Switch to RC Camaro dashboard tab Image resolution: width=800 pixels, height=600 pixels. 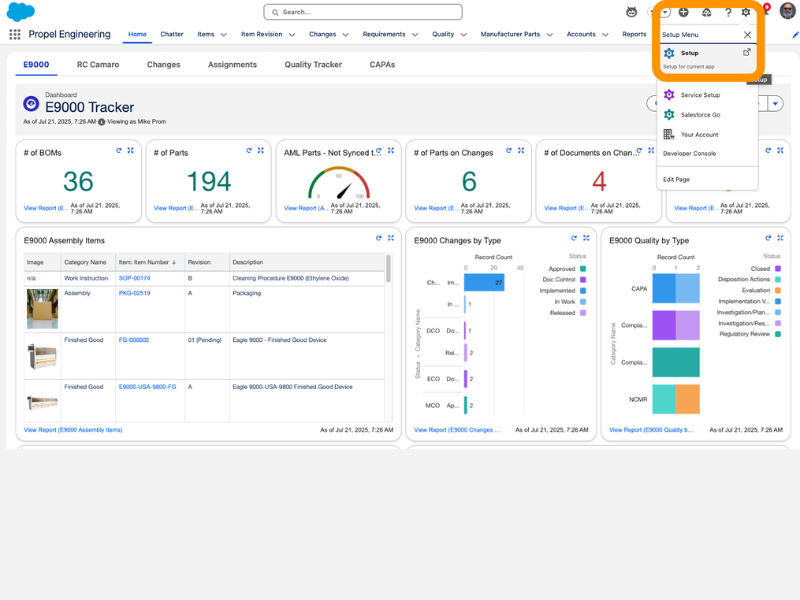tap(98, 65)
